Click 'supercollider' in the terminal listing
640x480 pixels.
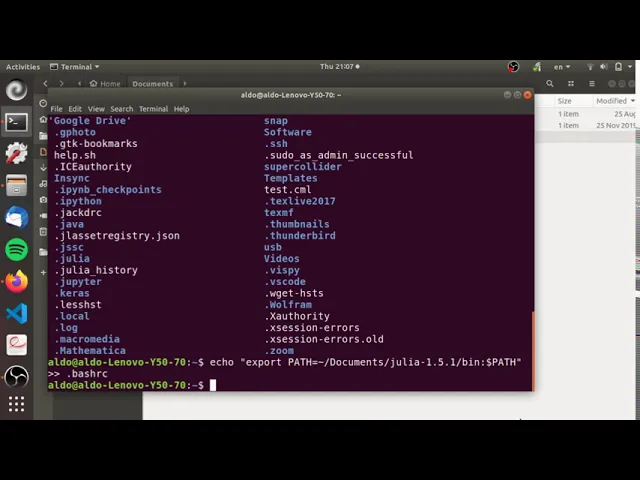pos(302,167)
